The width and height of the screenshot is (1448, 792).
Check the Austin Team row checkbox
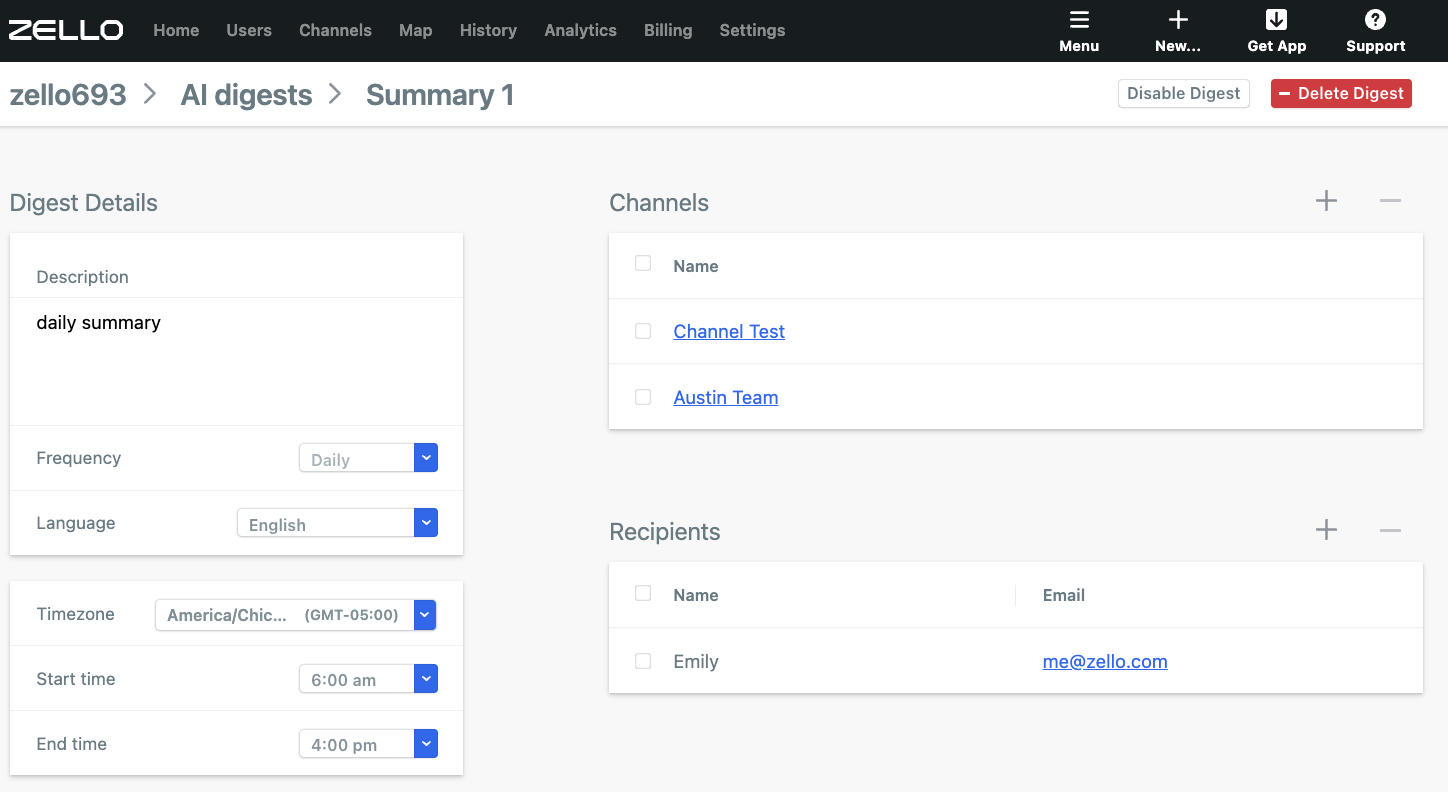(643, 397)
